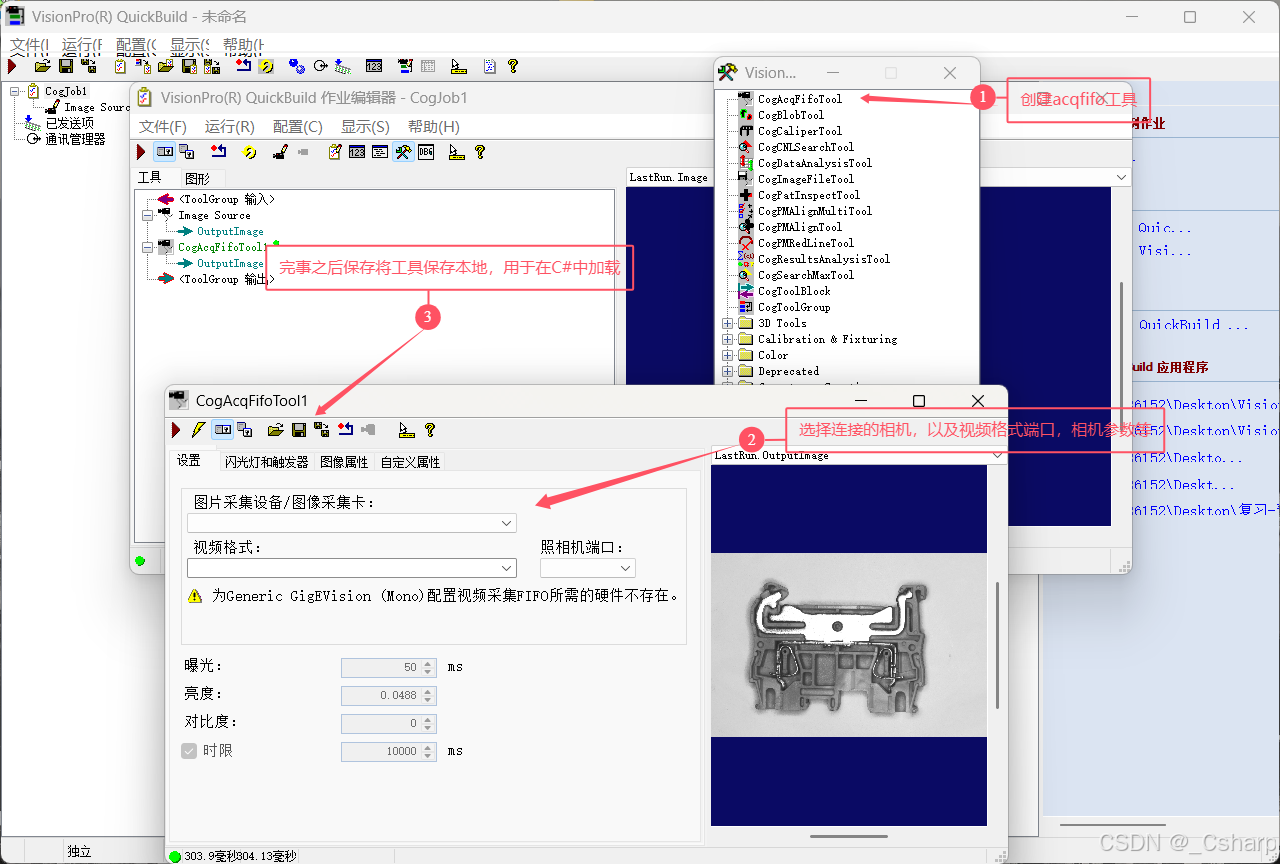
Task: Expand the Calibration & Fixturing folder
Action: [727, 339]
